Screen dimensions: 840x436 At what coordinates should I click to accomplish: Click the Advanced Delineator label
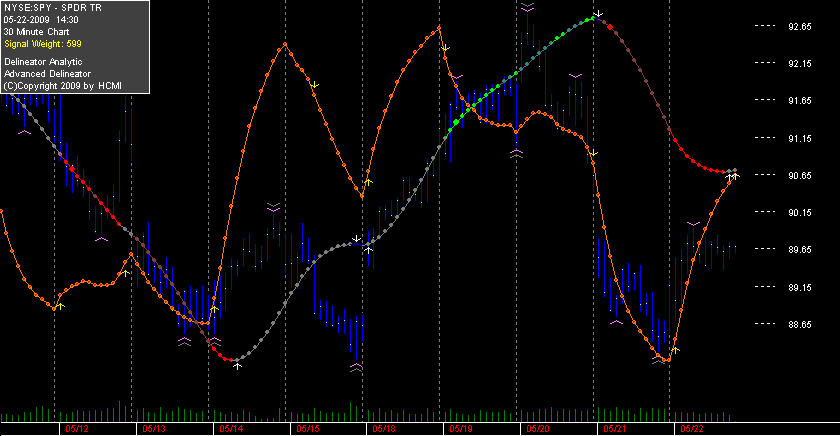click(47, 74)
